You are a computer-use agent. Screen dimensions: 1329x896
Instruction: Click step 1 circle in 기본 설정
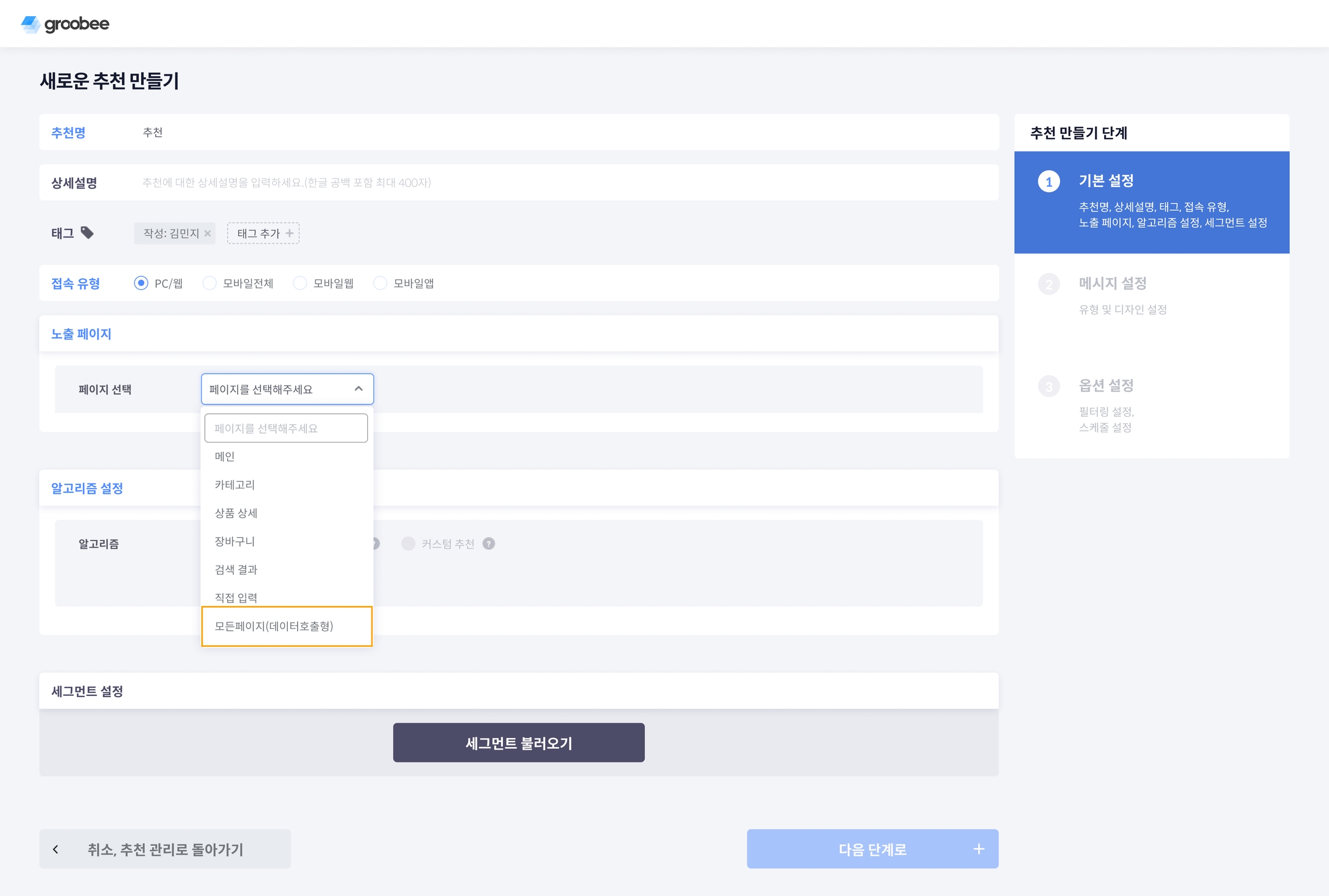pyautogui.click(x=1049, y=182)
